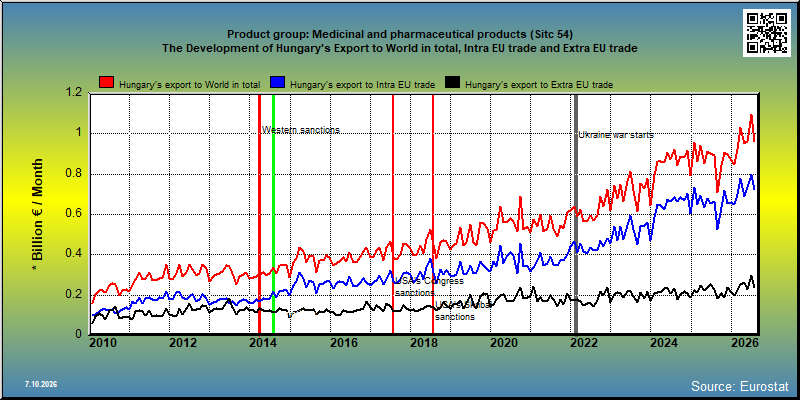Click the date stamp 7.10.2026
Image resolution: width=800 pixels, height=400 pixels.
41,384
